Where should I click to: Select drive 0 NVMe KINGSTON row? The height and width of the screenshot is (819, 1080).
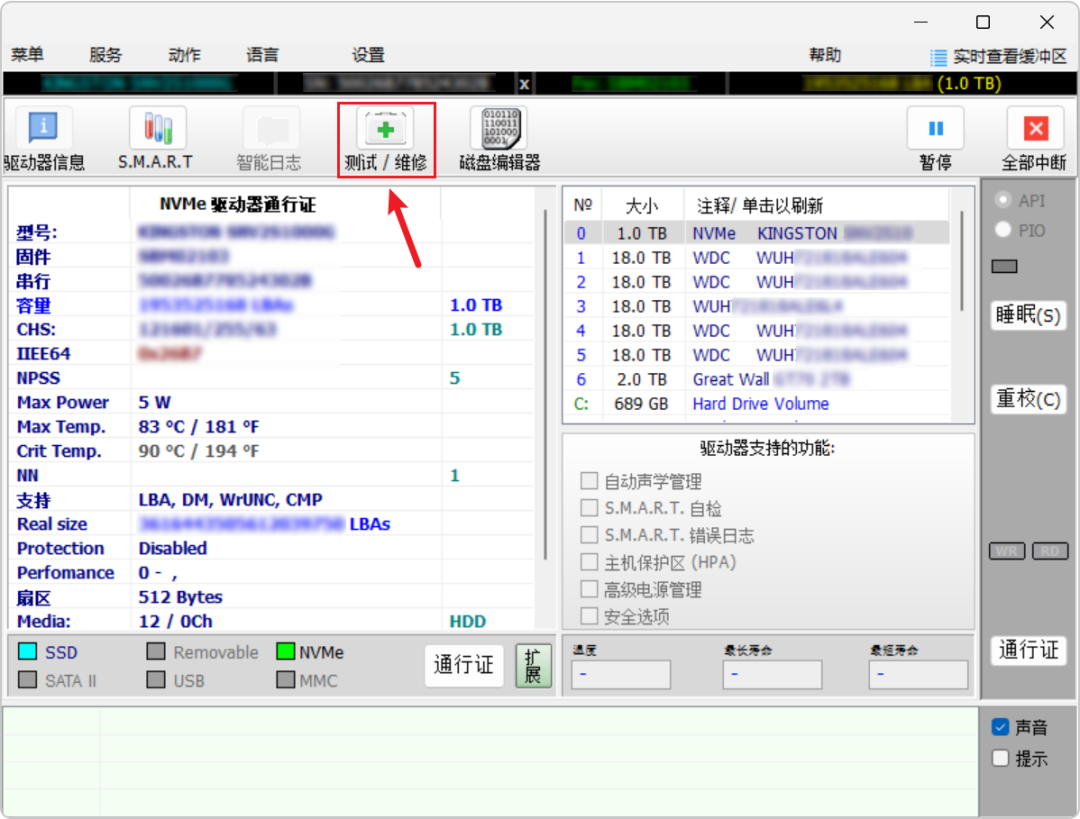point(756,233)
